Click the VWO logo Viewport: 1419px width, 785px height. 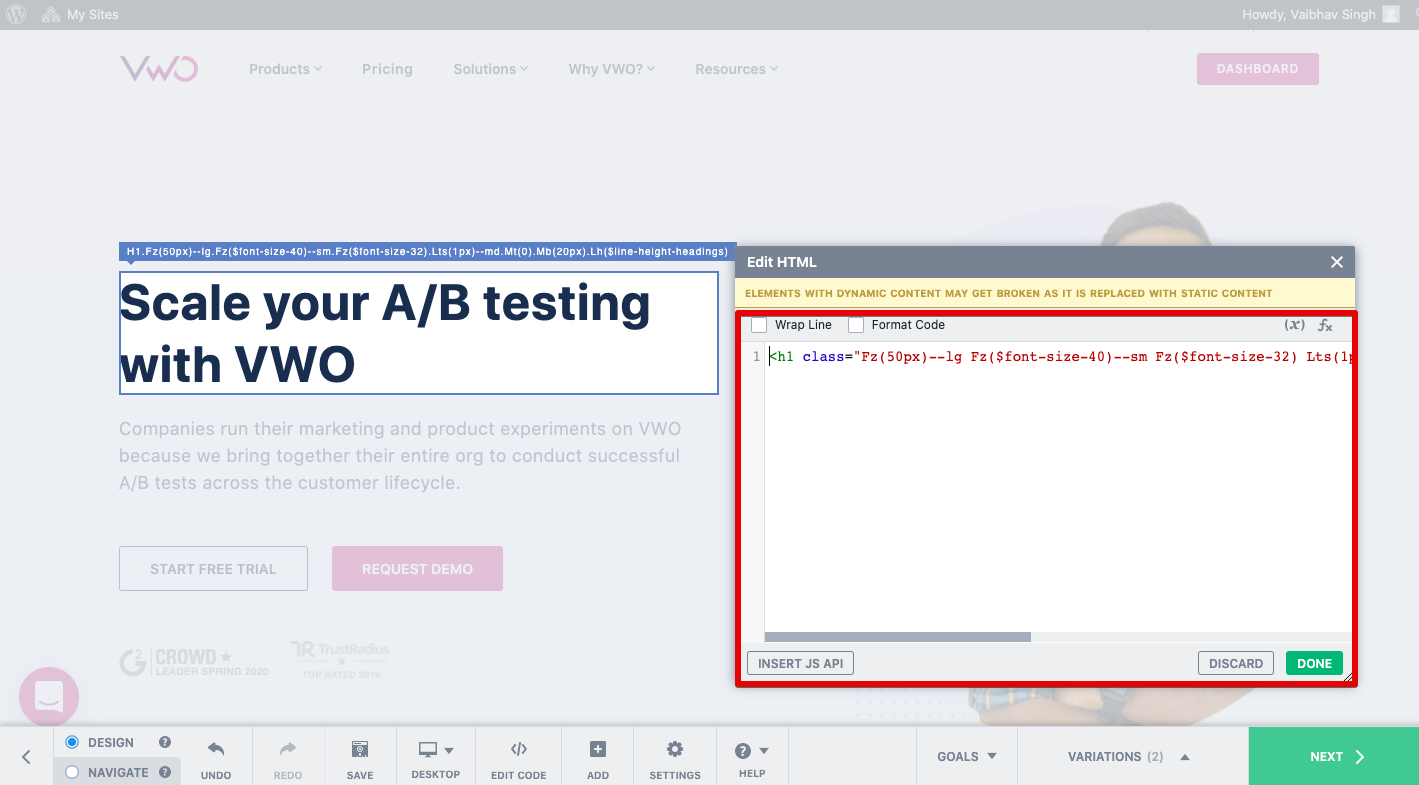click(x=159, y=68)
